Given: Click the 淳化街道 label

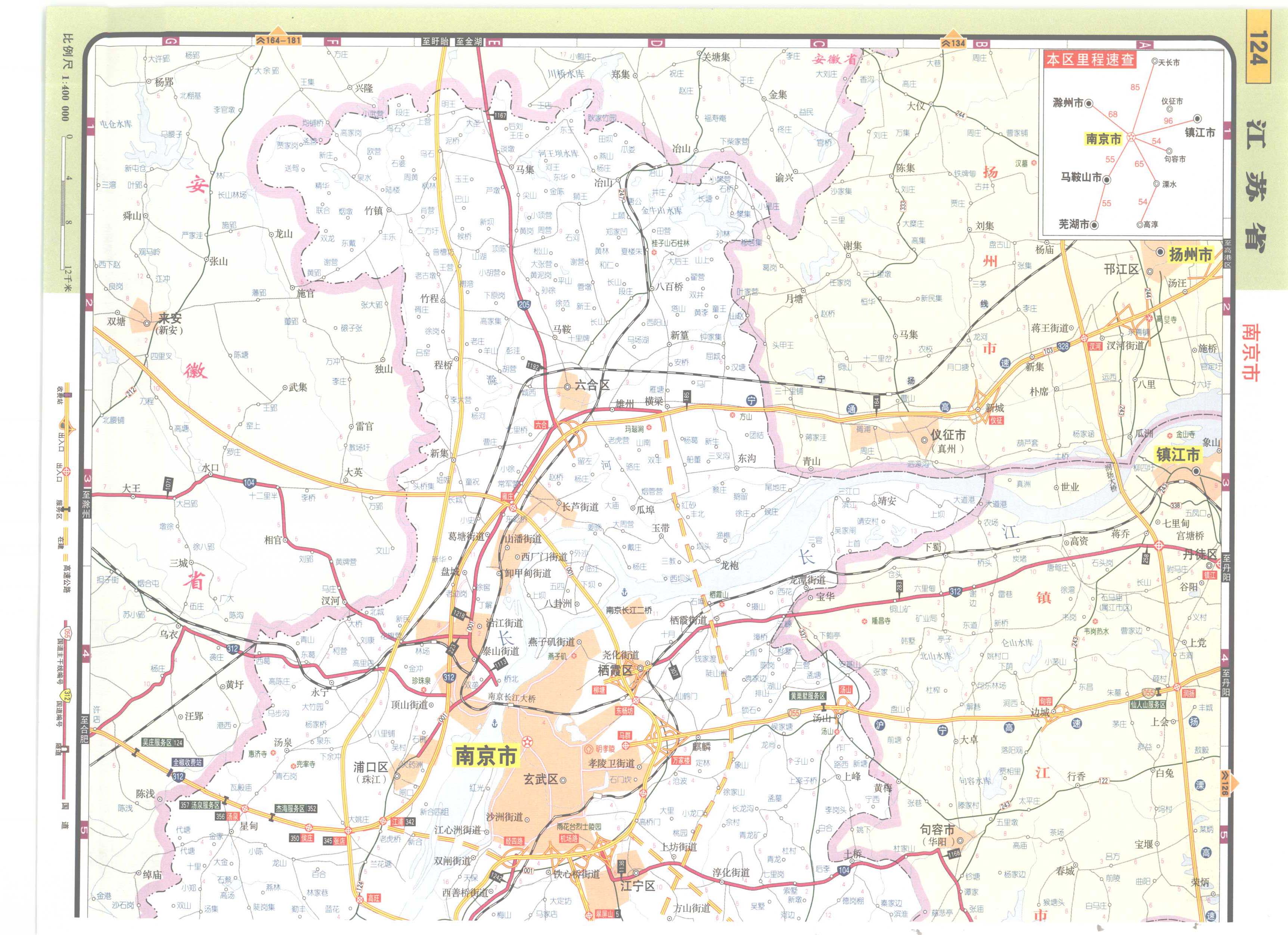Looking at the screenshot, I should click(732, 873).
